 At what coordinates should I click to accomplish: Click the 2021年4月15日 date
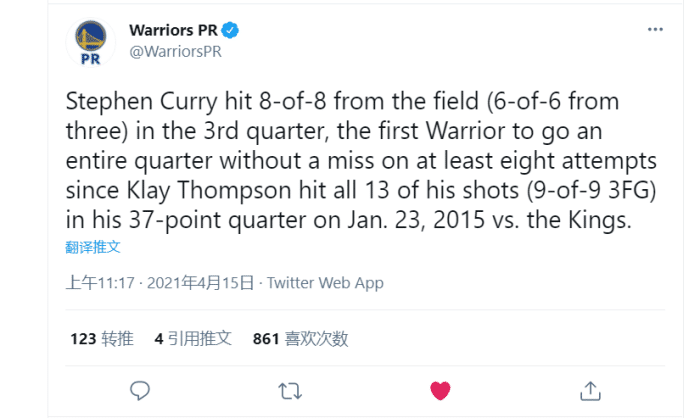tap(200, 283)
